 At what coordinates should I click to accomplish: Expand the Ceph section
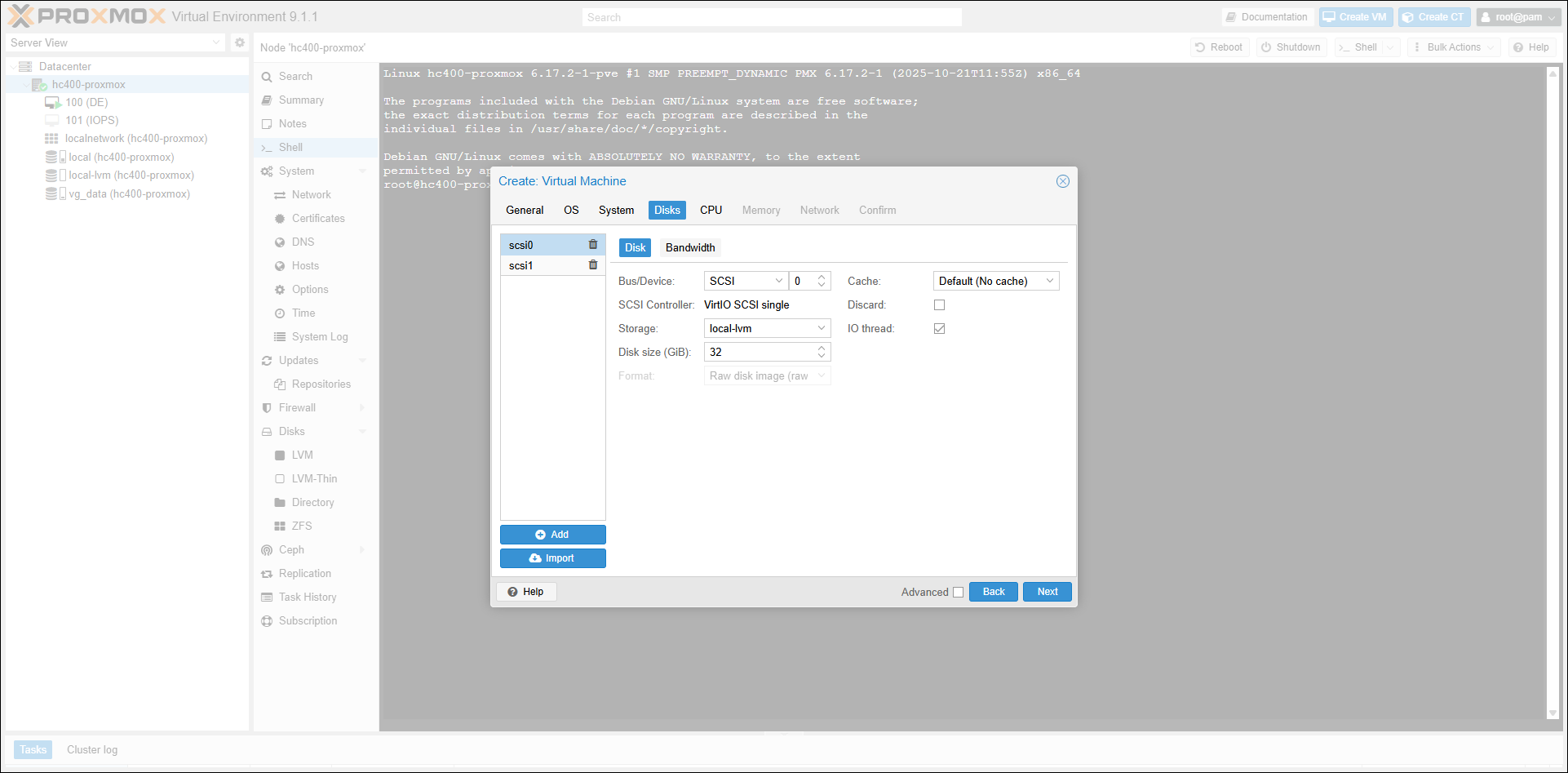[362, 549]
